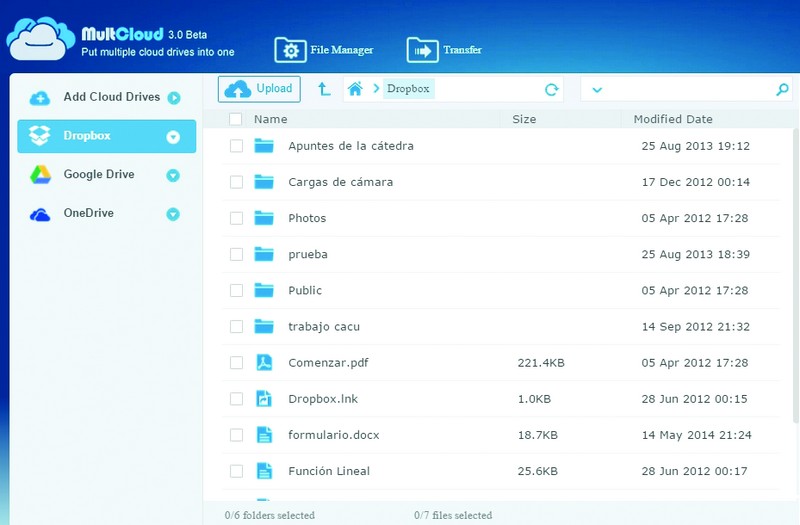
Task: Click the Dropbox.lnk file name
Action: 323,399
